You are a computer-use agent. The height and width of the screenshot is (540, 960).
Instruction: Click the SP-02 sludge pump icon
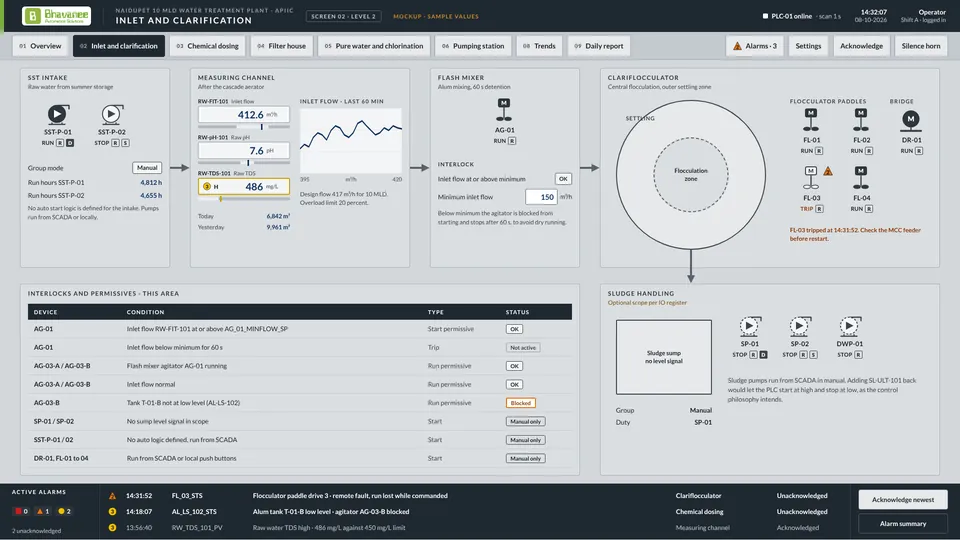799,326
